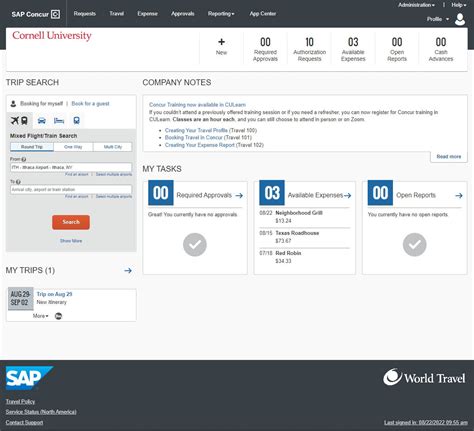474x431 pixels.
Task: Select the hotel bed search icon
Action: [x=59, y=120]
